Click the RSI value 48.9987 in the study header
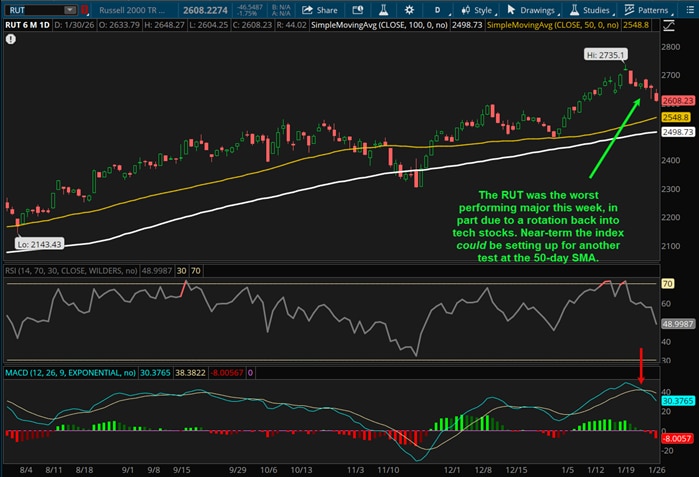The height and width of the screenshot is (477, 699). point(156,271)
